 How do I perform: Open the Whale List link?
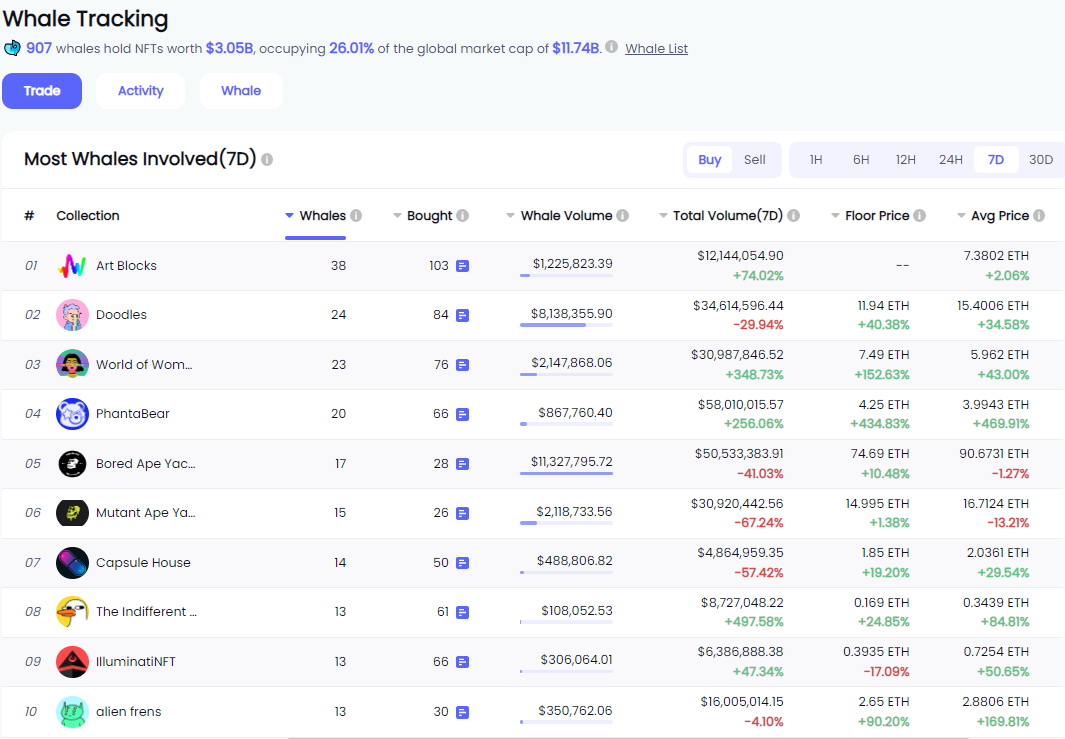tap(656, 48)
